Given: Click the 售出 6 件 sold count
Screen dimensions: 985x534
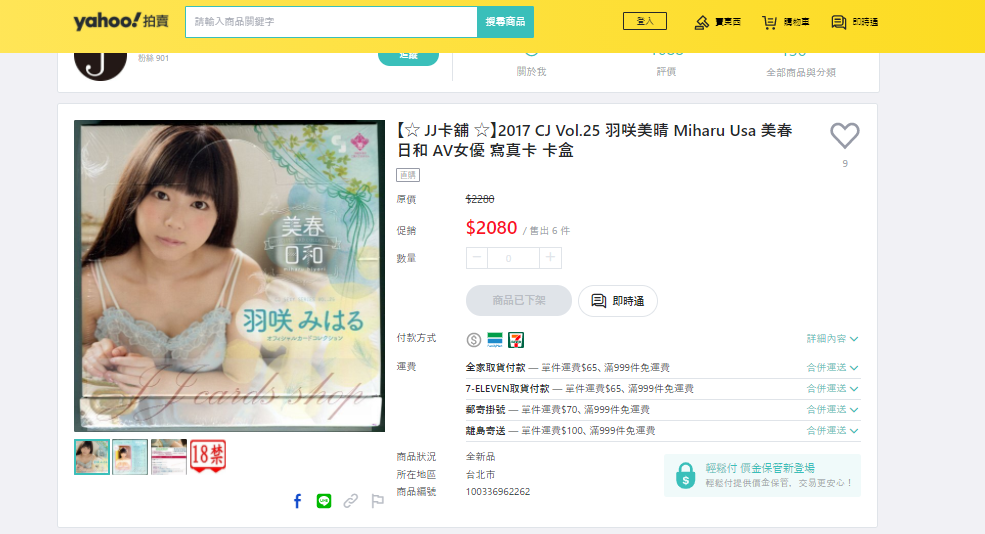Looking at the screenshot, I should pyautogui.click(x=550, y=231).
